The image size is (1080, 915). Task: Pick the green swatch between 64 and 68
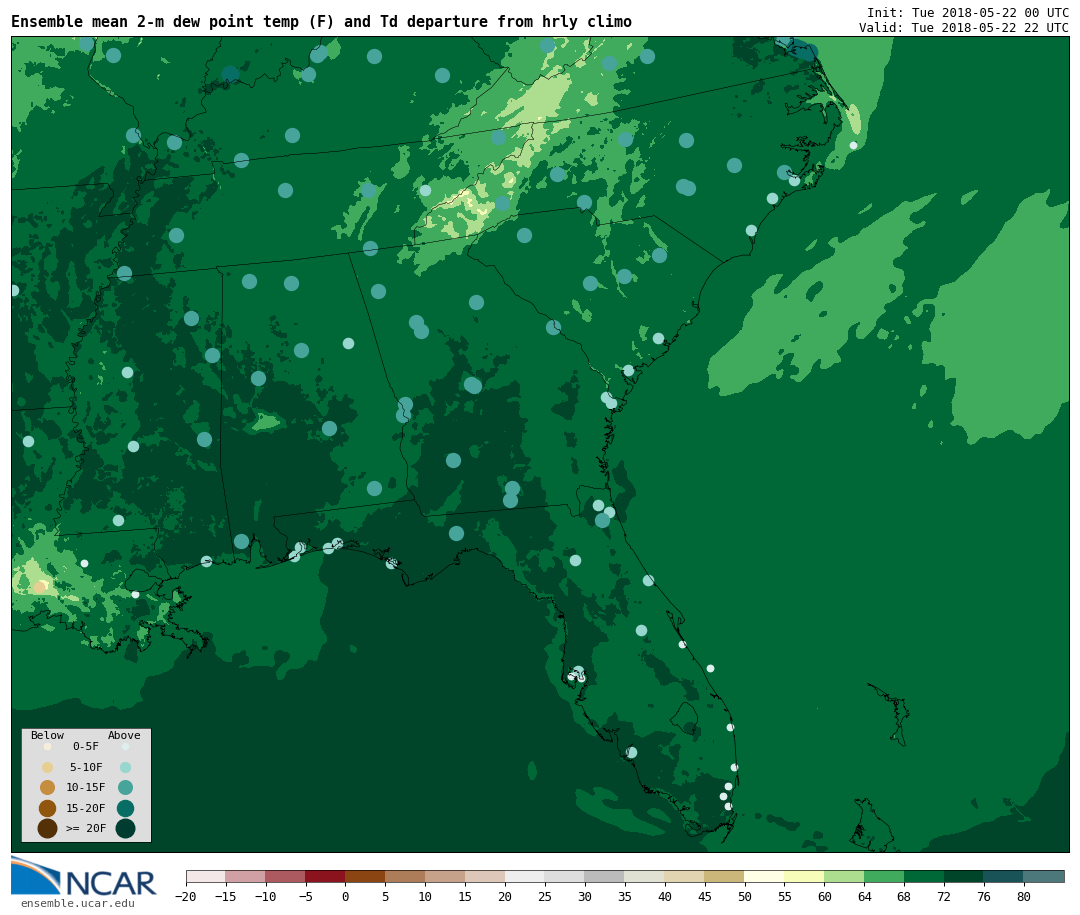pyautogui.click(x=884, y=876)
